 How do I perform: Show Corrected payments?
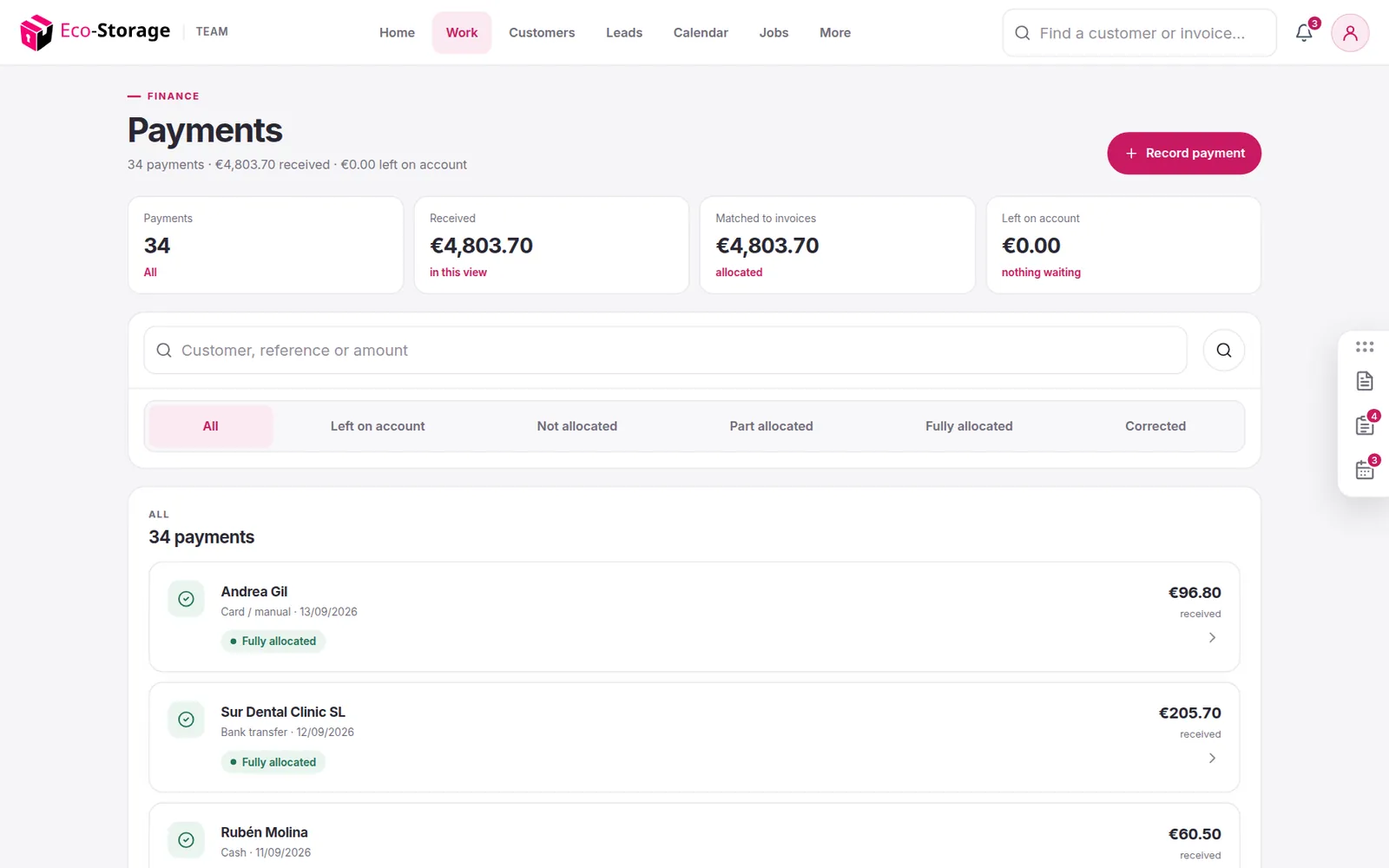(1155, 426)
